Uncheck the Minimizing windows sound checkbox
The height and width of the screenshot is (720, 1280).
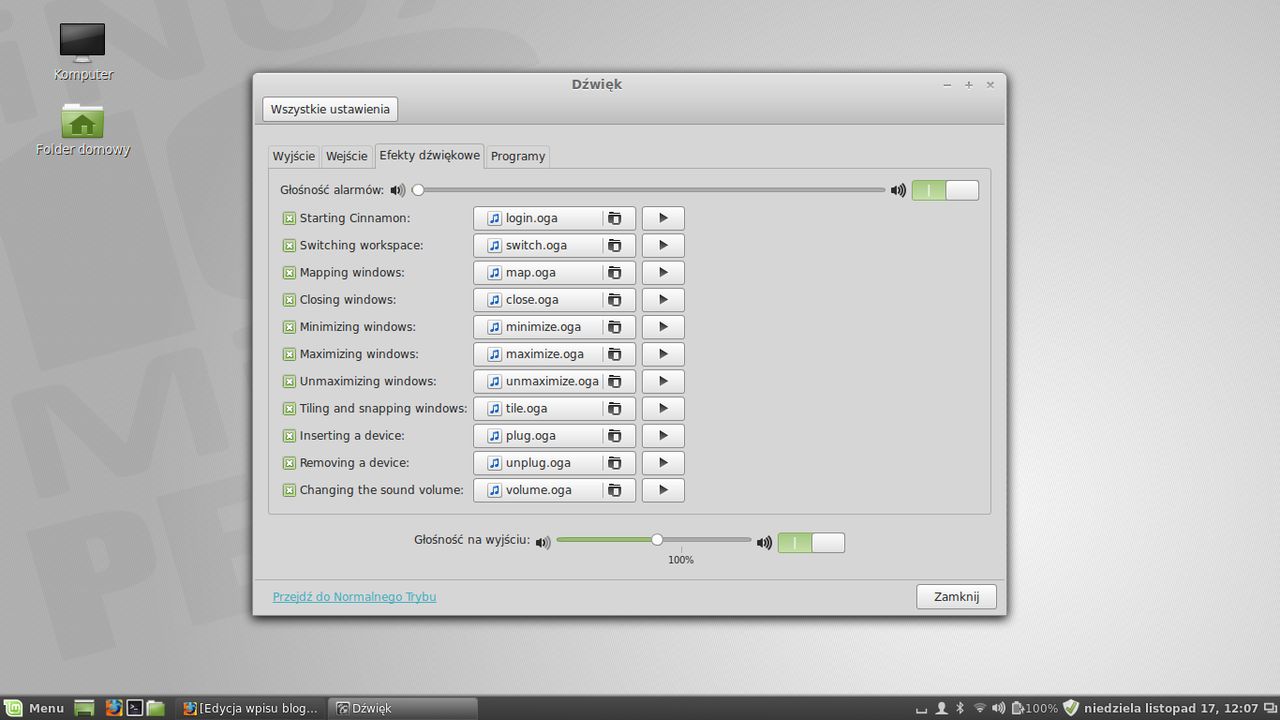pos(289,327)
